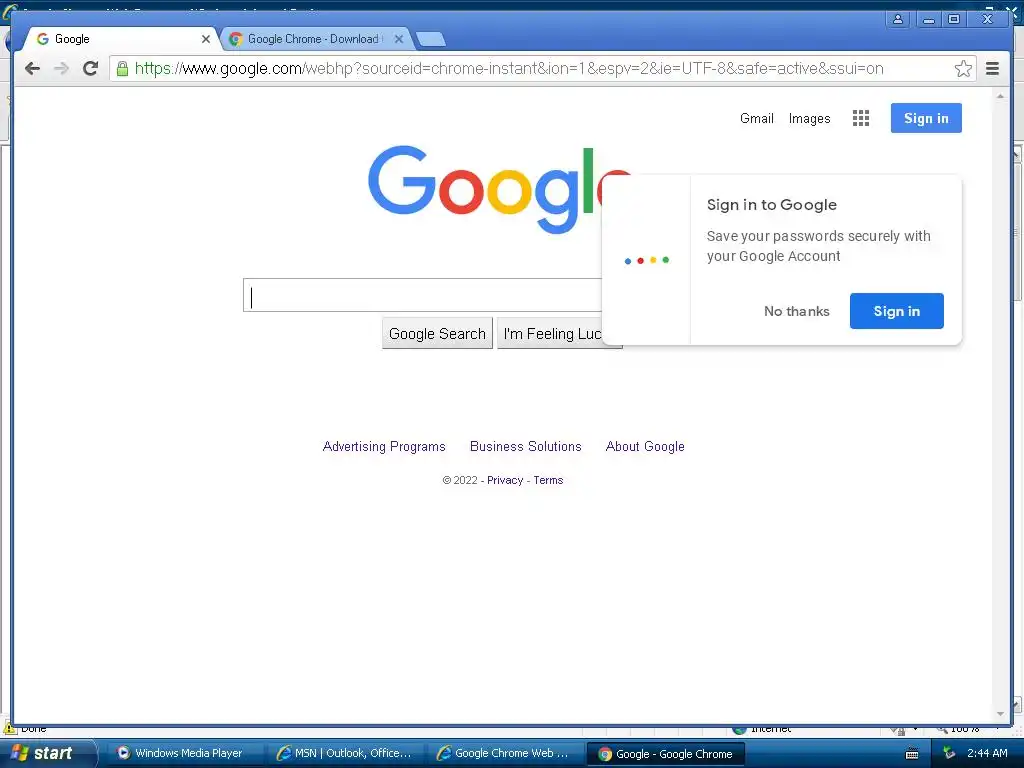Screen dimensions: 1024x768
Task: Click Sign in inside the popup
Action: 897,311
